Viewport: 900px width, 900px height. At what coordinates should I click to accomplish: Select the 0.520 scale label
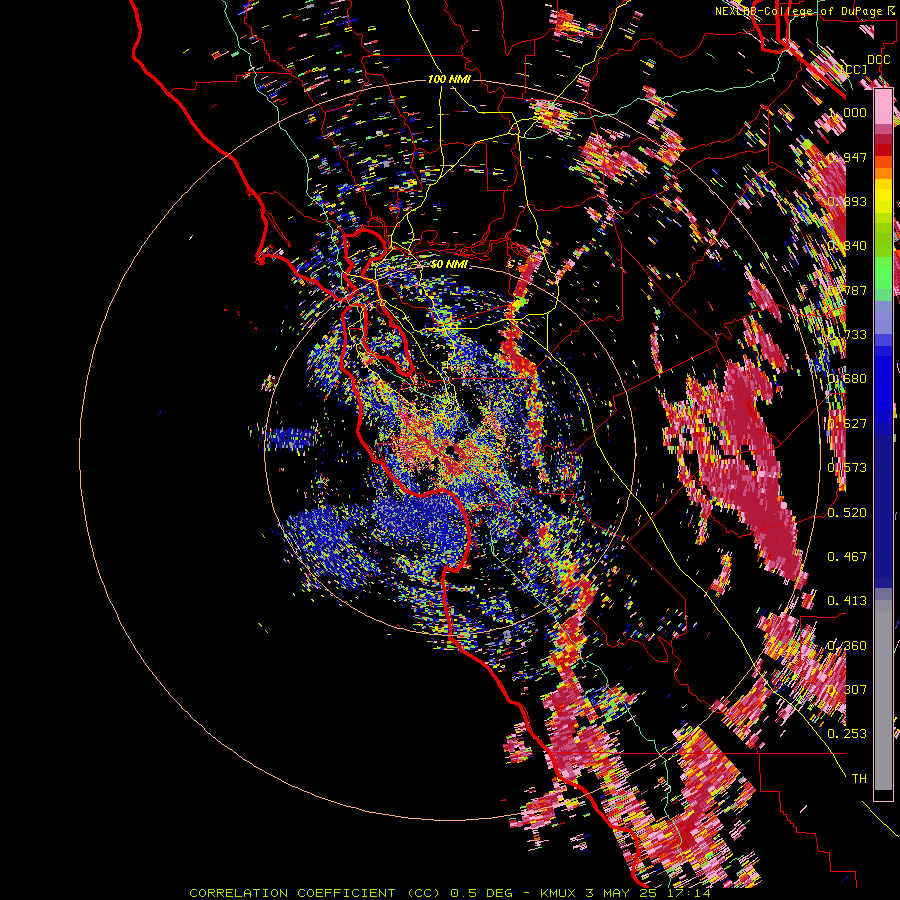click(x=848, y=513)
